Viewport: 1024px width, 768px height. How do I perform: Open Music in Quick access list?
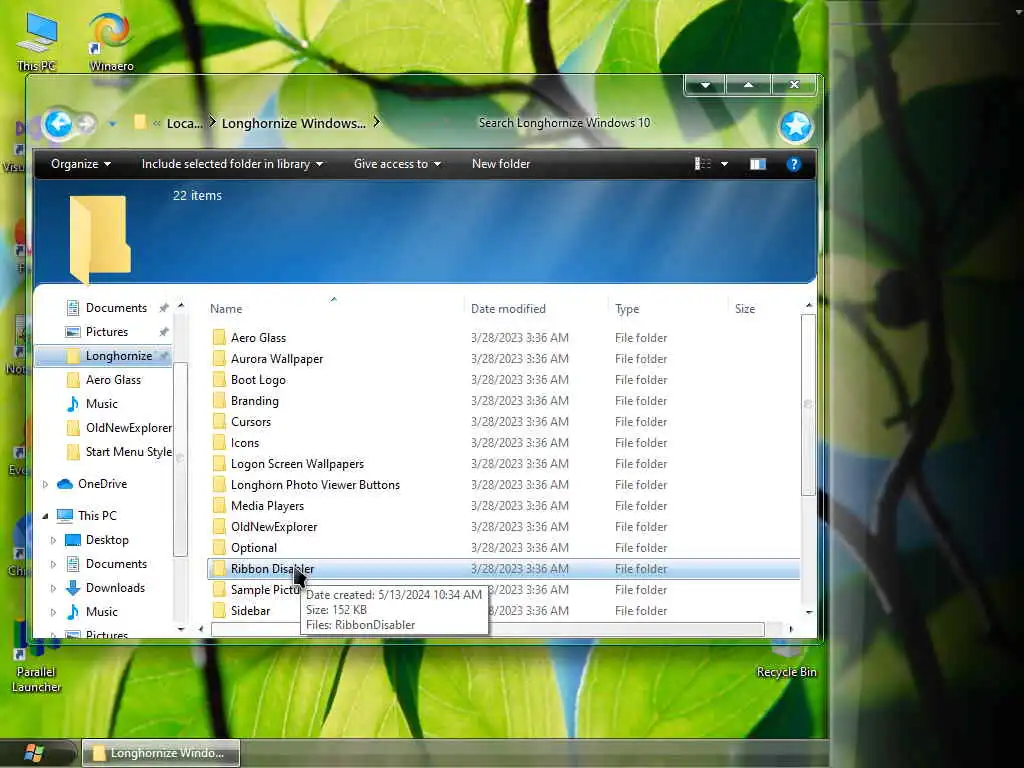coord(101,404)
